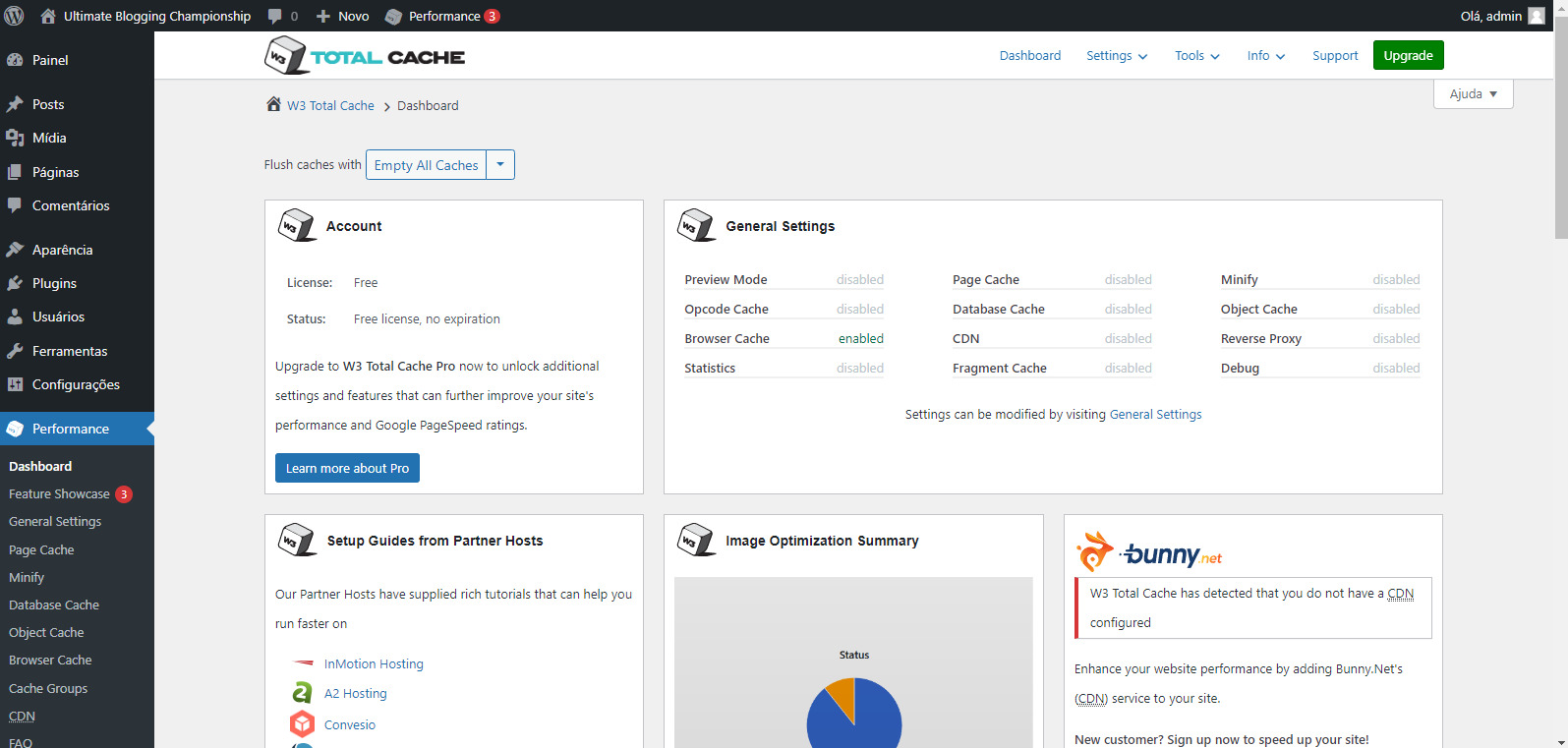Click Novo in the admin bar
The width and height of the screenshot is (1568, 748).
point(354,16)
